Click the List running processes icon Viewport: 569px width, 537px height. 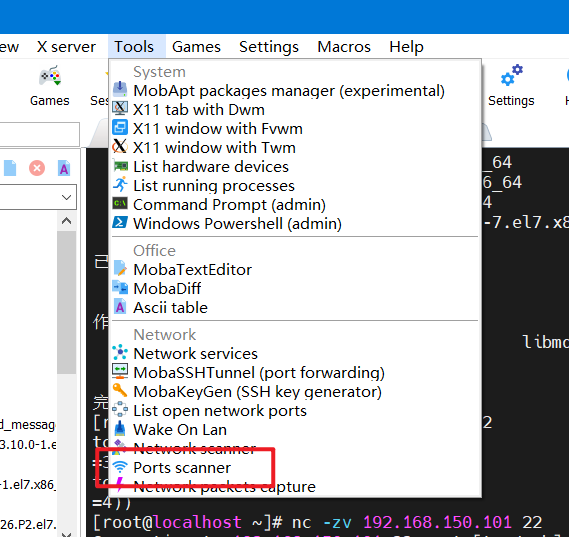(120, 184)
